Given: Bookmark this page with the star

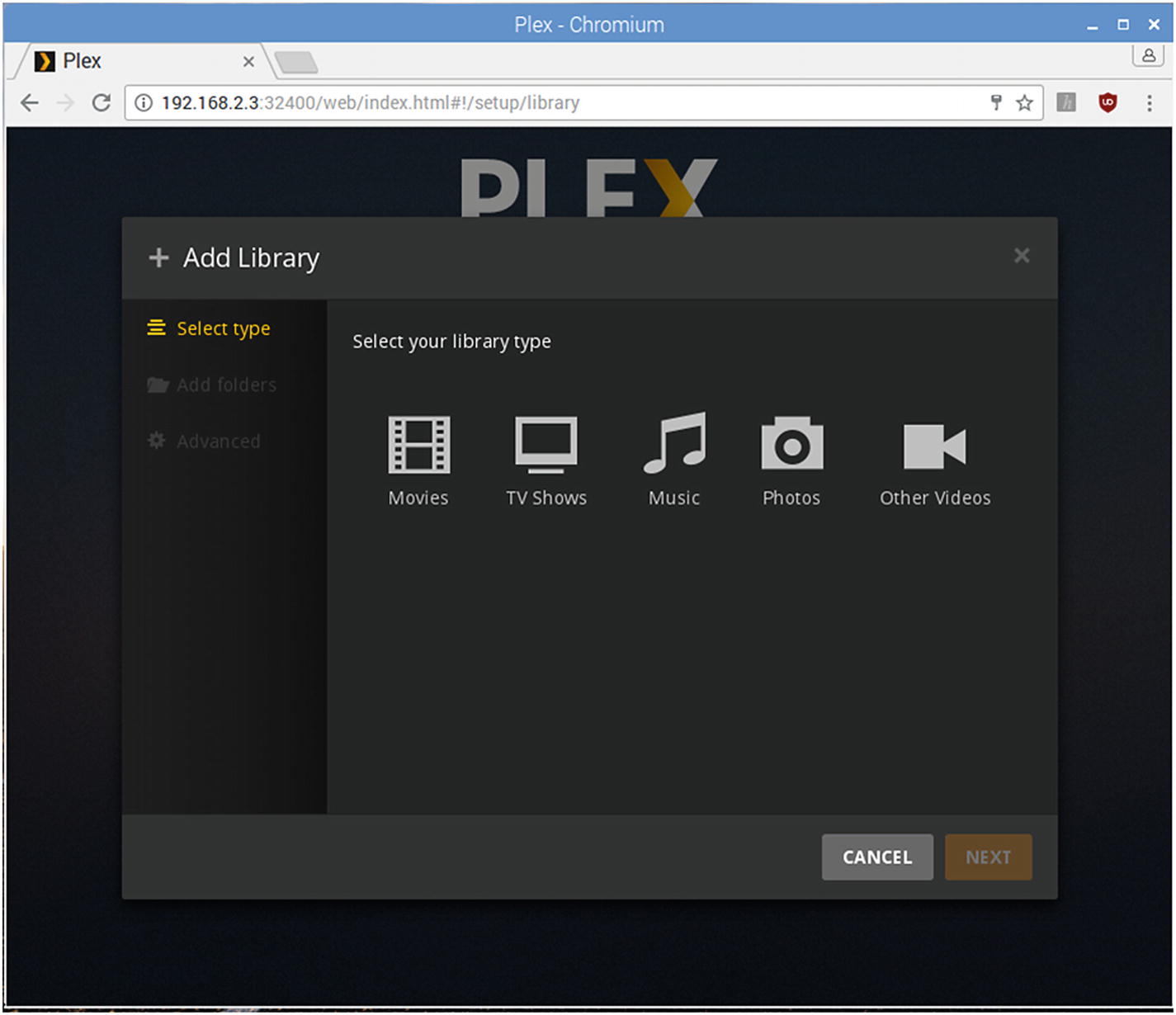Looking at the screenshot, I should click(x=1024, y=102).
